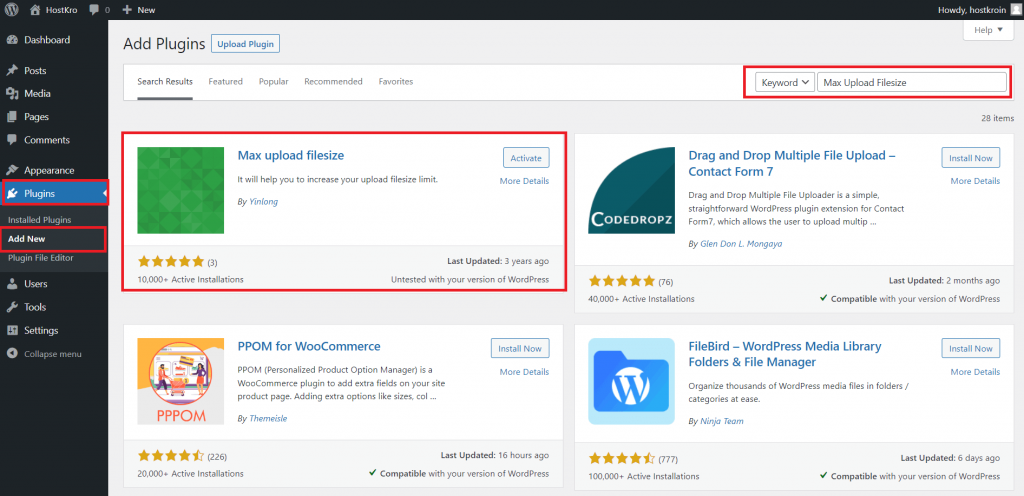Image resolution: width=1024 pixels, height=496 pixels.
Task: Open comments bubble icon in admin bar
Action: pyautogui.click(x=94, y=10)
